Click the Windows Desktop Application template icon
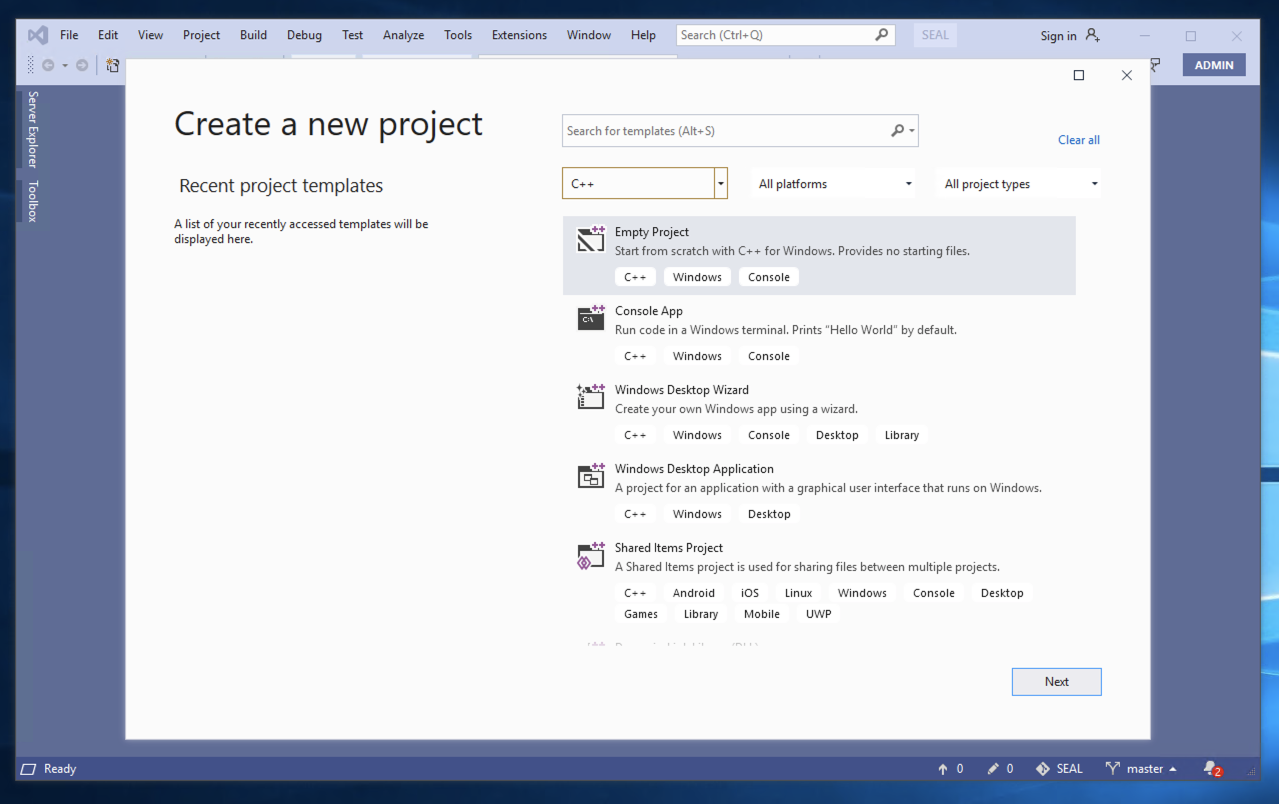This screenshot has height=804, width=1279. click(x=591, y=476)
